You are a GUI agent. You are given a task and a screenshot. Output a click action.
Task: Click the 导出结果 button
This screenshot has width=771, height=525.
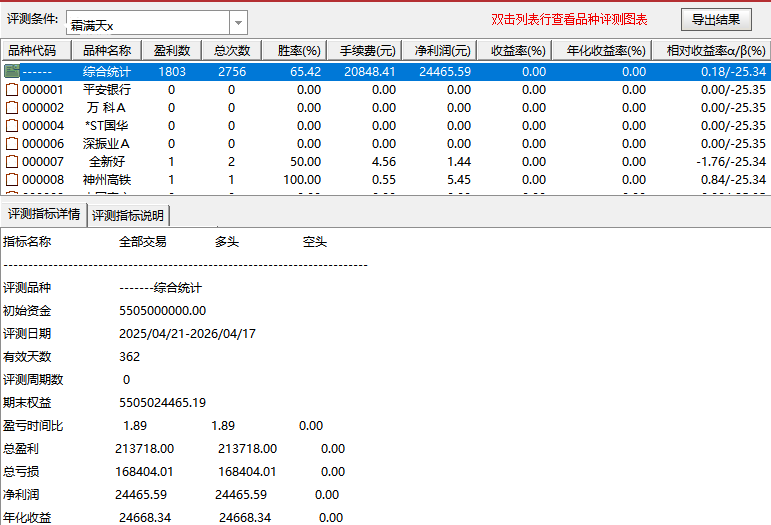tap(716, 20)
